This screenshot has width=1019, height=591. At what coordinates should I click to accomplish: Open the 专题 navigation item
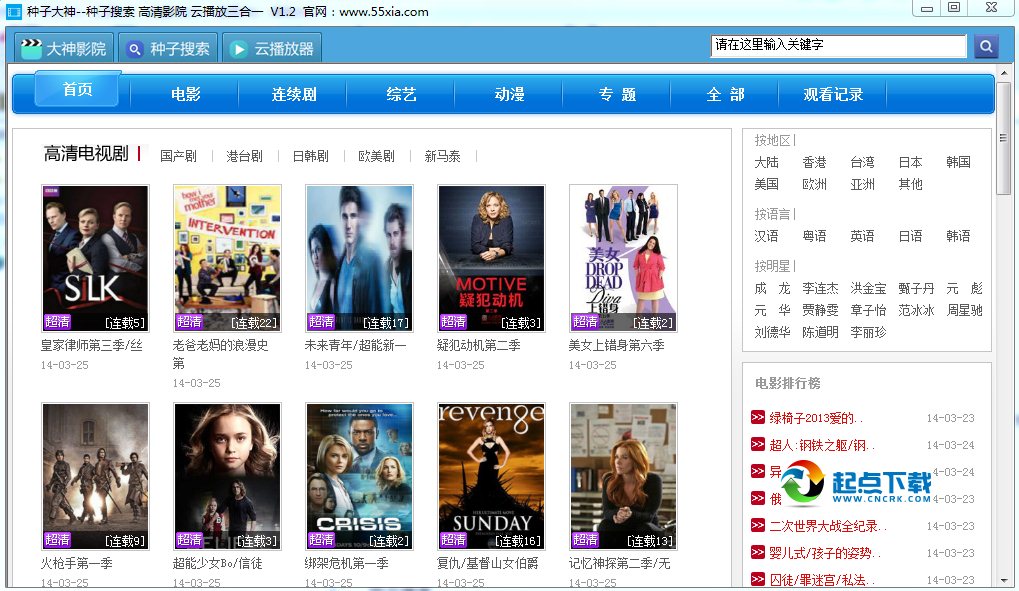617,95
